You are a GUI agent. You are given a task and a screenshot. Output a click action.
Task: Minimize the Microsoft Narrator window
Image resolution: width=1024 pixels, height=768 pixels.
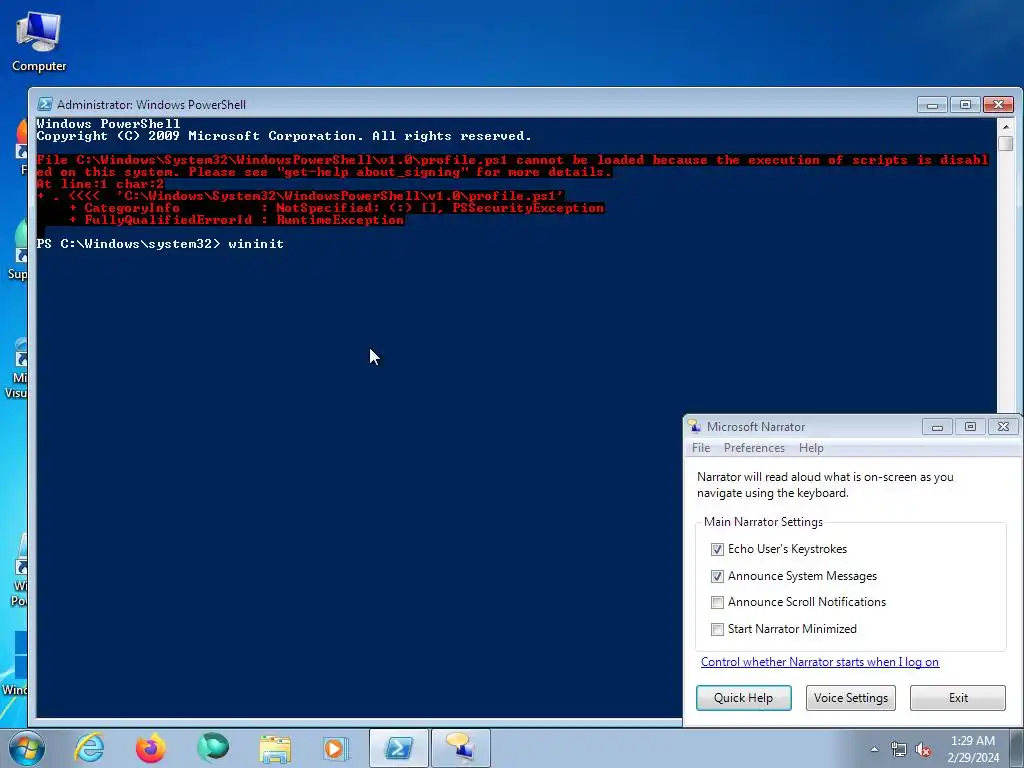point(937,426)
